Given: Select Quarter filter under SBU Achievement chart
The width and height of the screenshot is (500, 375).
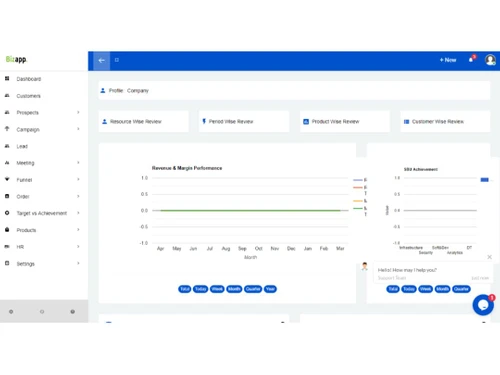Looking at the screenshot, I should click(461, 289).
